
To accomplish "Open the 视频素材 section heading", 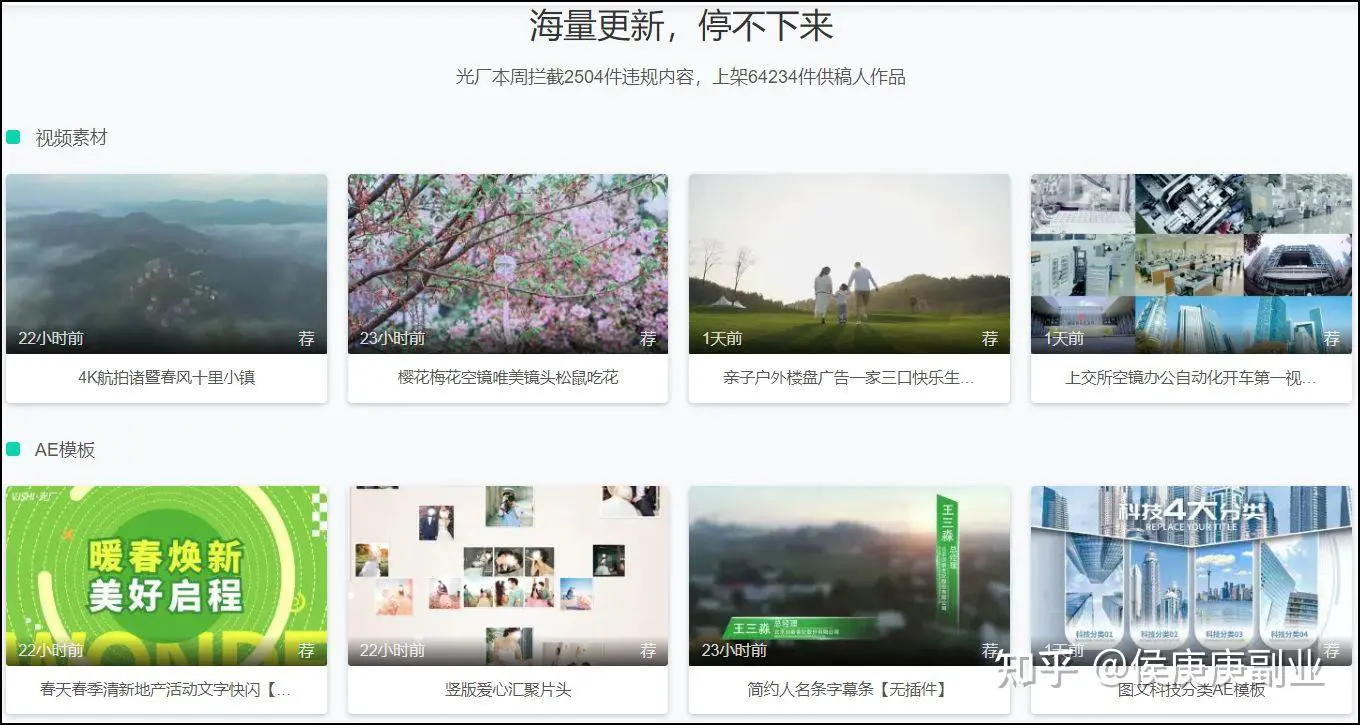I will tap(71, 138).
